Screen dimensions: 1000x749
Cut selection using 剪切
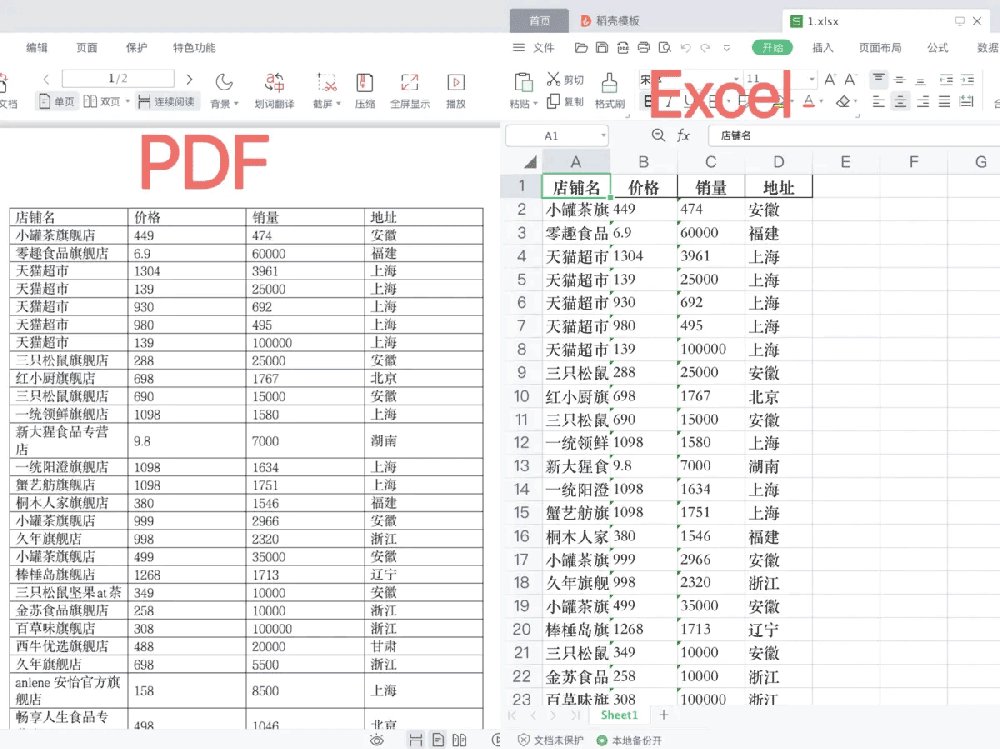pyautogui.click(x=565, y=79)
